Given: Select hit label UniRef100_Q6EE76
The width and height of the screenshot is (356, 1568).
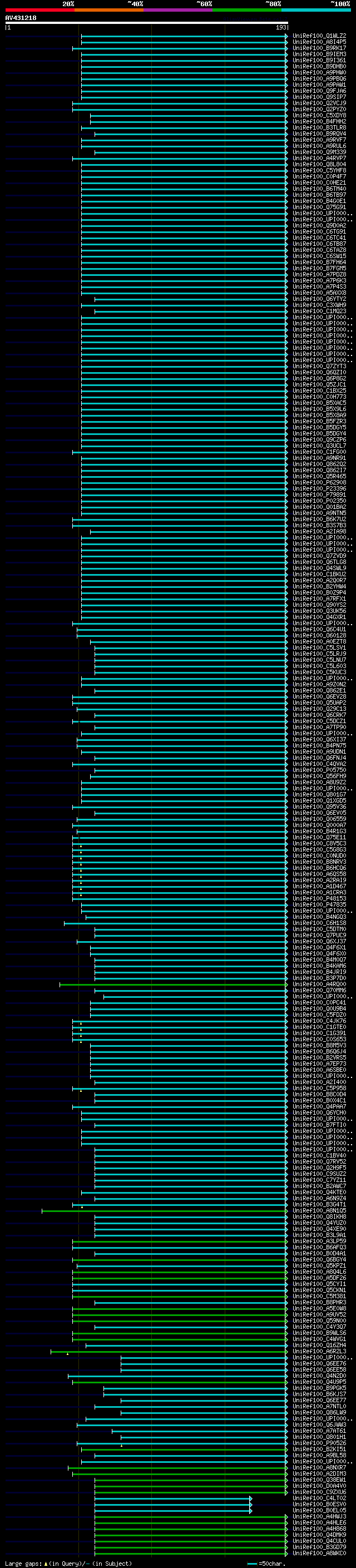Looking at the screenshot, I should [319, 1364].
